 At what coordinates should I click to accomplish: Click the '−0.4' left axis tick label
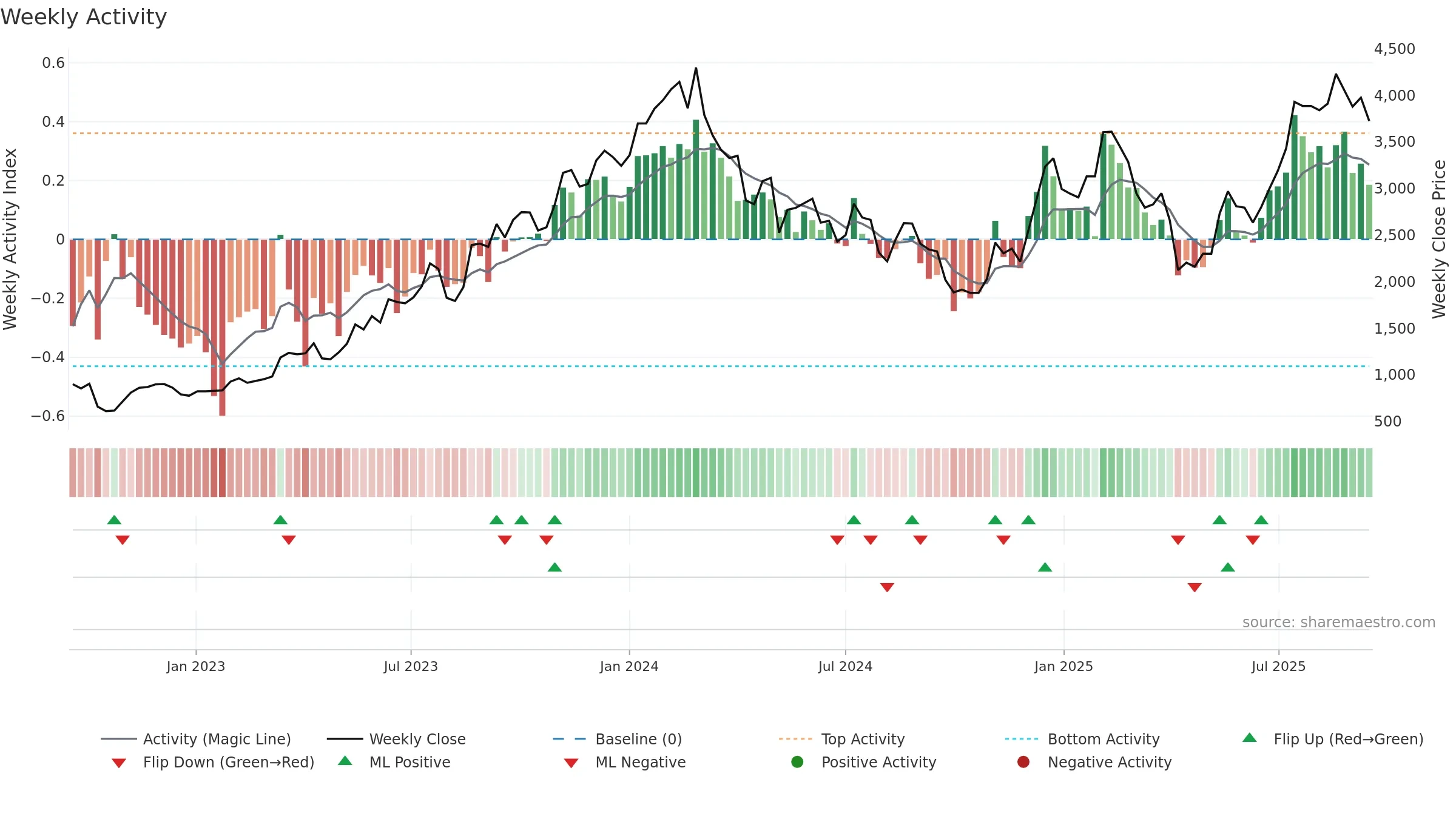tap(47, 357)
